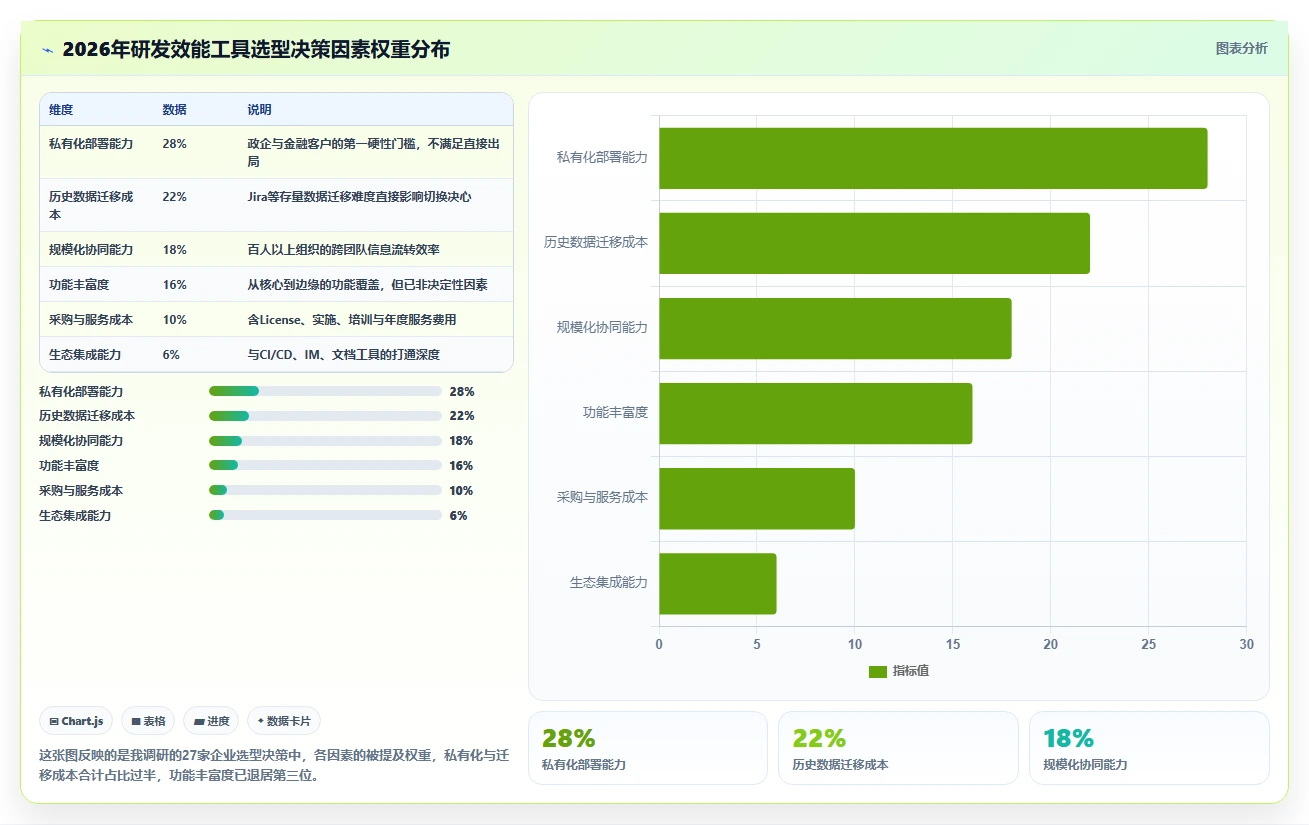The width and height of the screenshot is (1309, 825).
Task: Click the description starting with 含License
Action: pyautogui.click(x=352, y=320)
